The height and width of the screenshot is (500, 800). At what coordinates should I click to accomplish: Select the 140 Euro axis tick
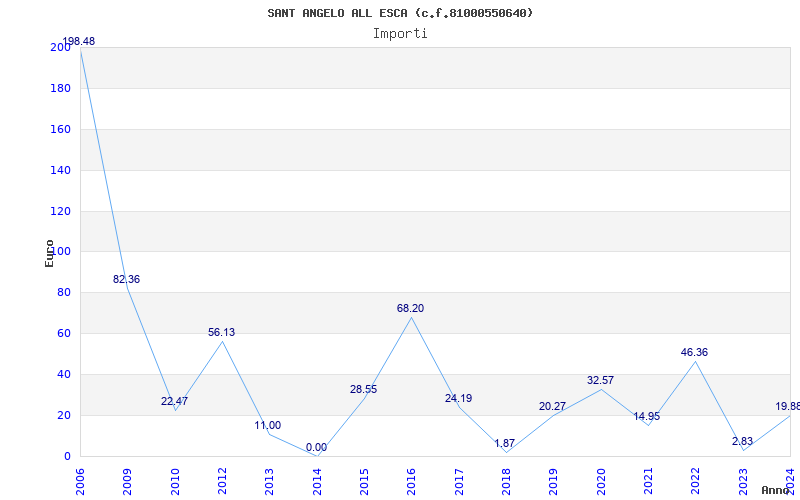(60, 170)
